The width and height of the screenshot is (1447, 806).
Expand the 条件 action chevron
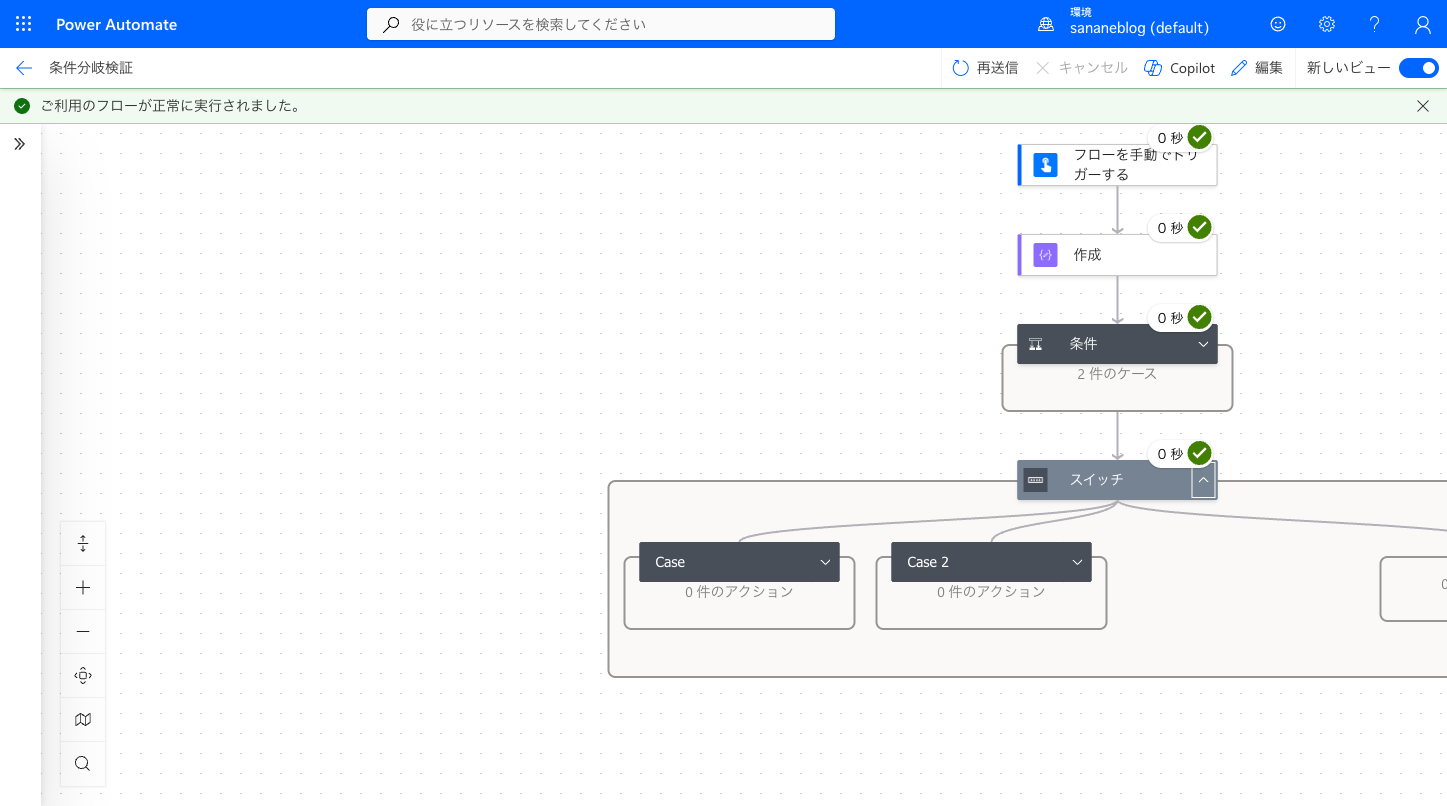tap(1203, 344)
